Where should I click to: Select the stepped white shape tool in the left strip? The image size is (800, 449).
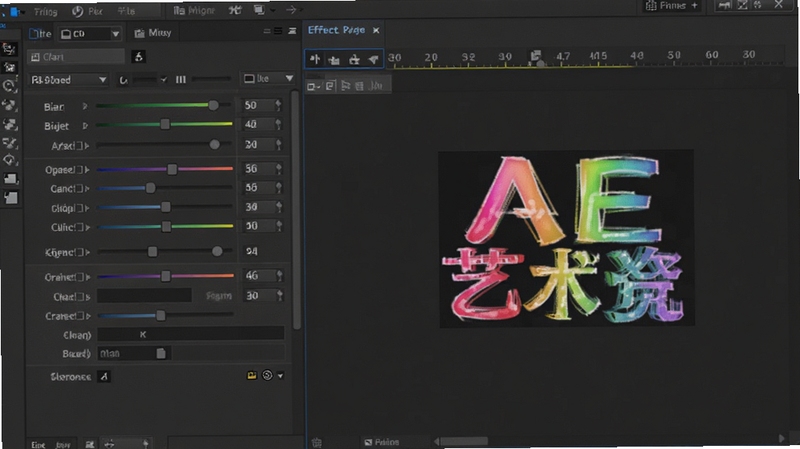[10, 179]
